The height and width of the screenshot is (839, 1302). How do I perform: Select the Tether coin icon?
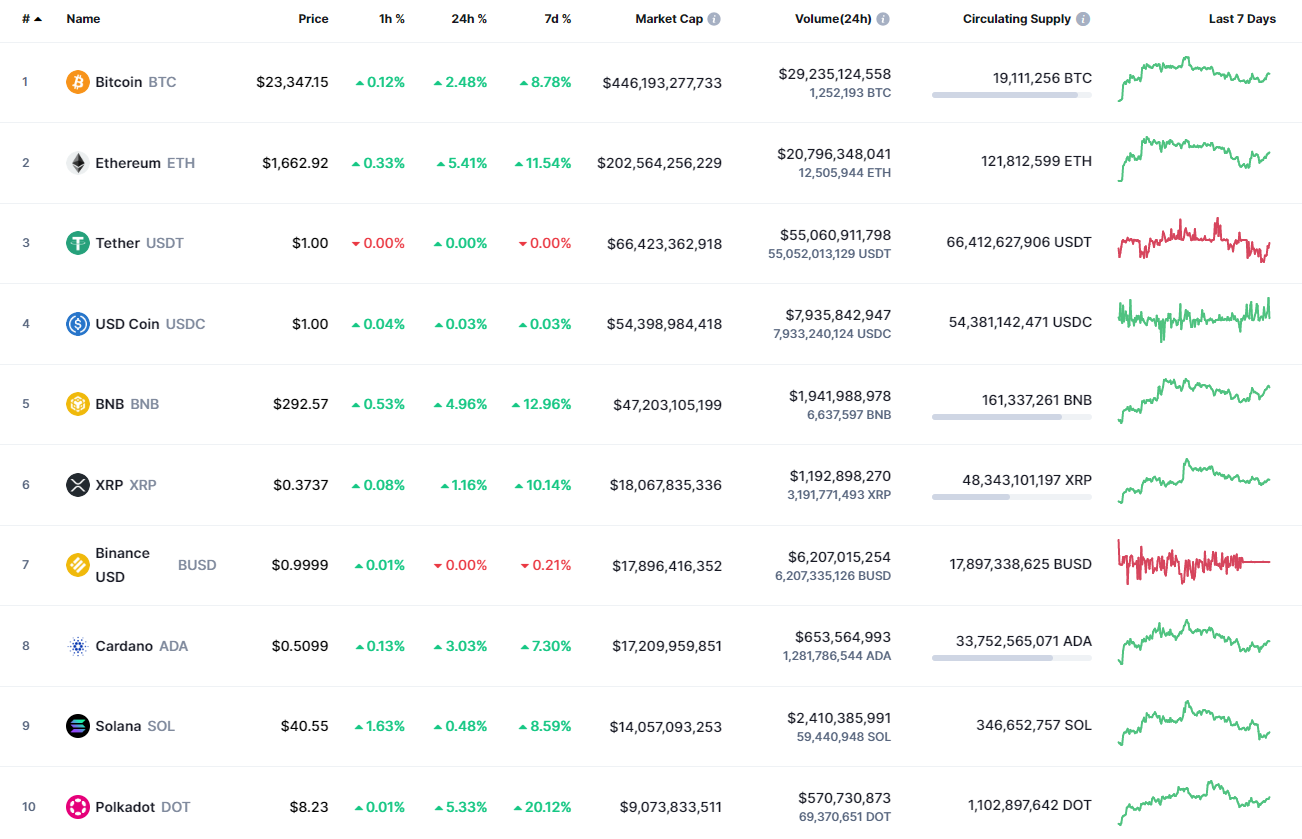(76, 242)
